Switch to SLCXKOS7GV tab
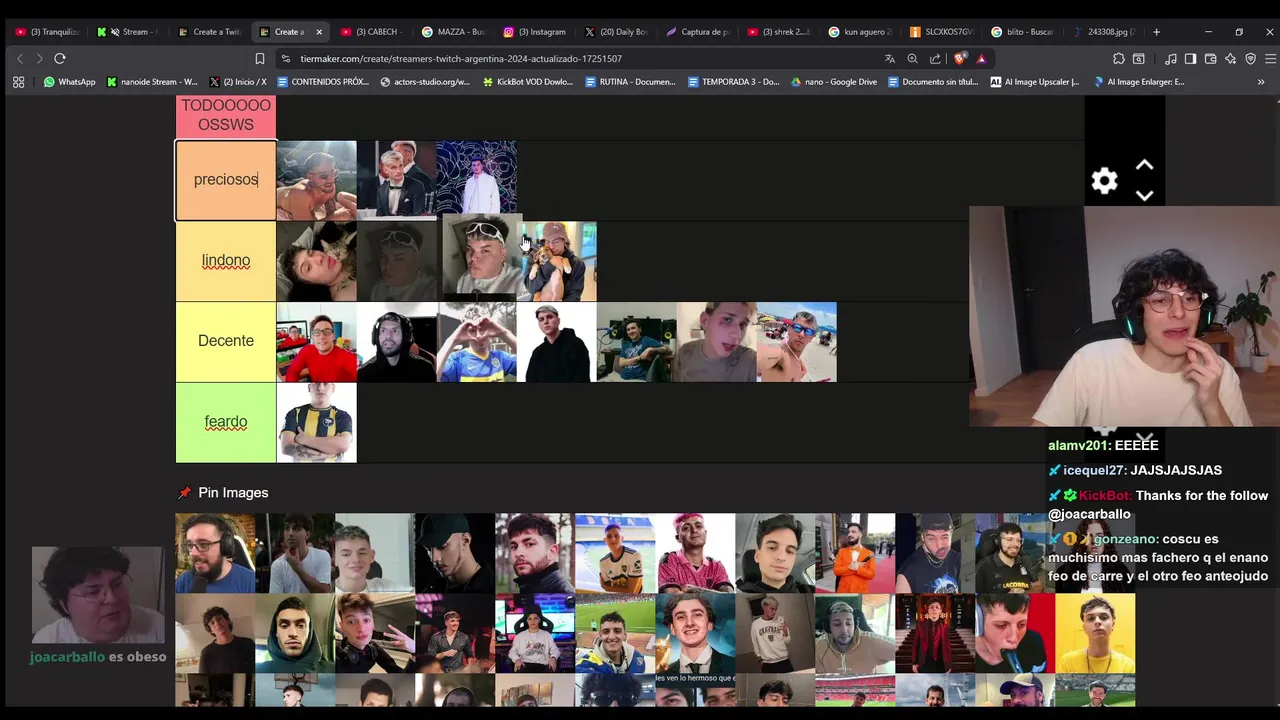This screenshot has width=1280, height=720. point(942,32)
